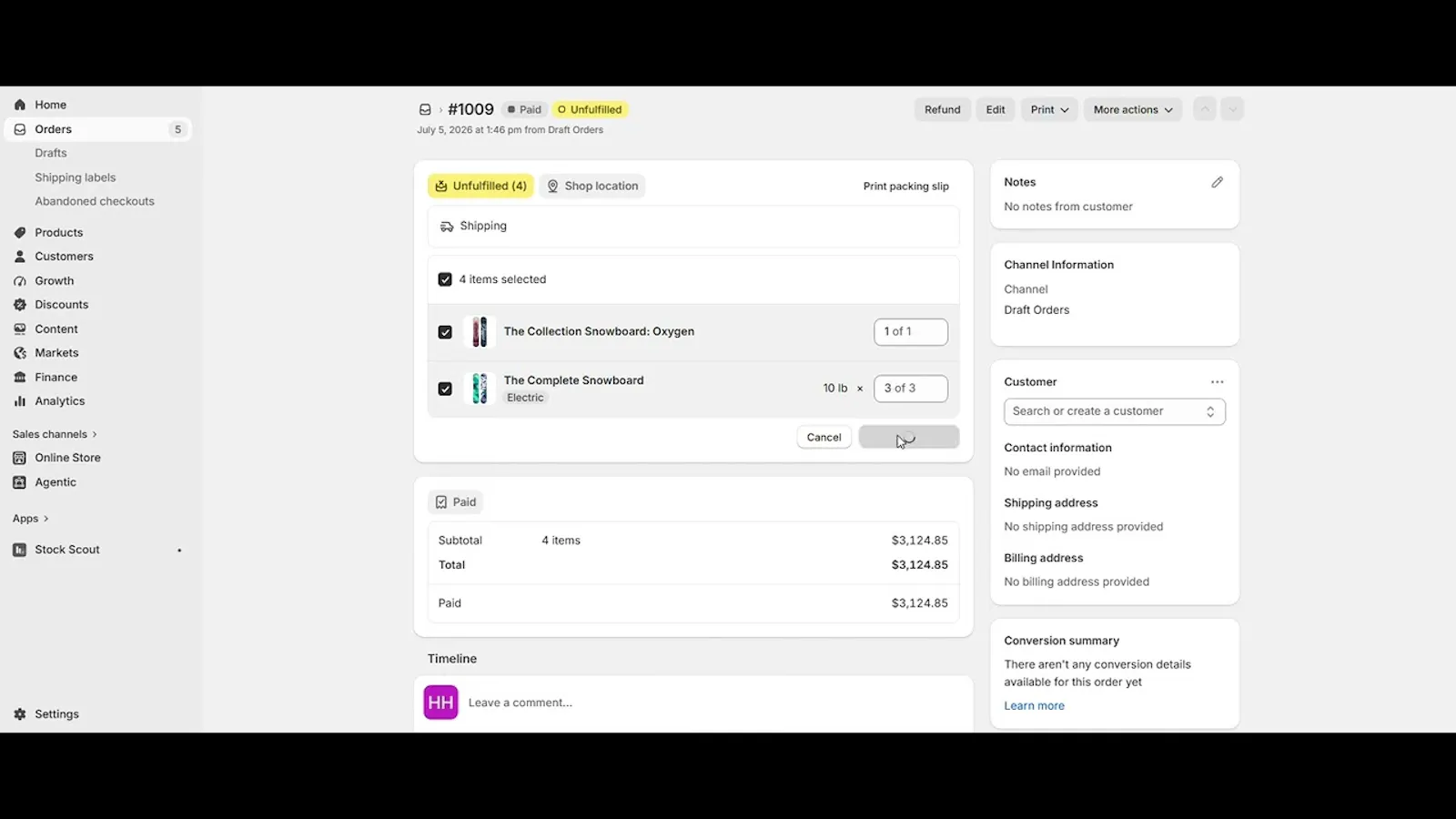Click the Paid status badge in header
This screenshot has width=1456, height=819.
point(524,109)
